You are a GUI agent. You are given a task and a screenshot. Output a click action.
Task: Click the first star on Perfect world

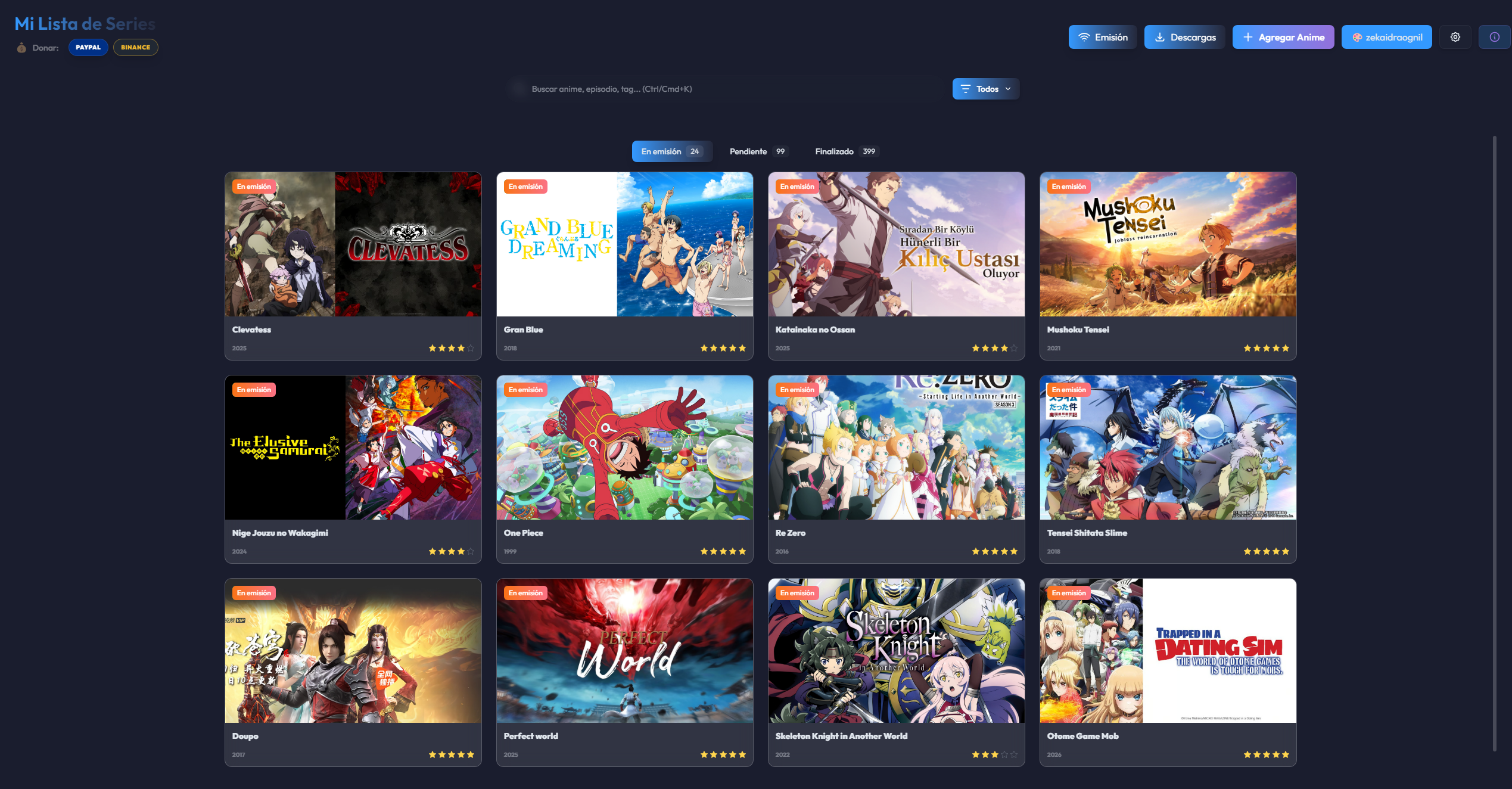pyautogui.click(x=704, y=754)
